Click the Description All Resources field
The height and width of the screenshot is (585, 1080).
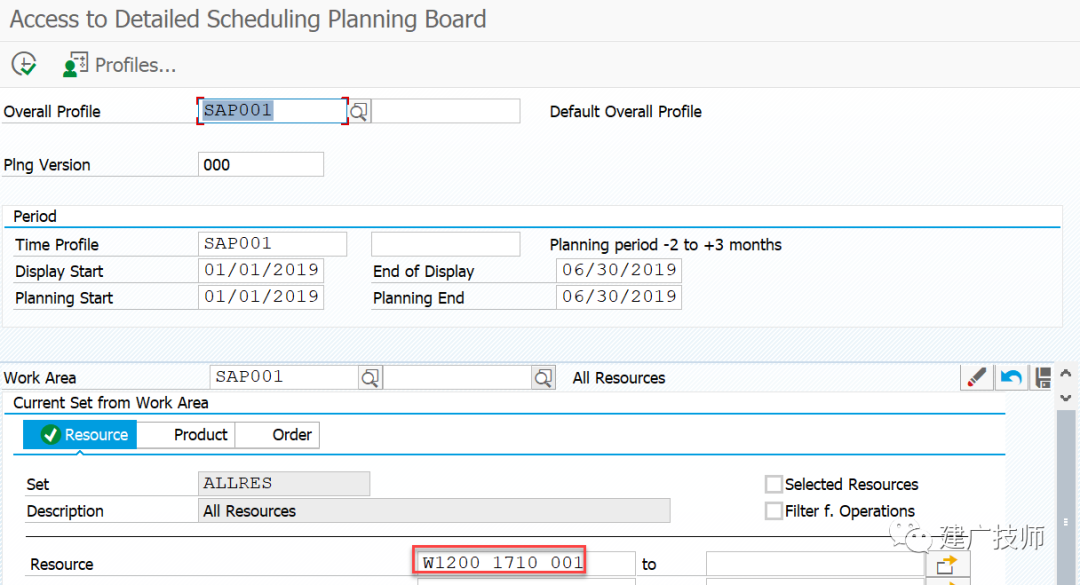434,511
